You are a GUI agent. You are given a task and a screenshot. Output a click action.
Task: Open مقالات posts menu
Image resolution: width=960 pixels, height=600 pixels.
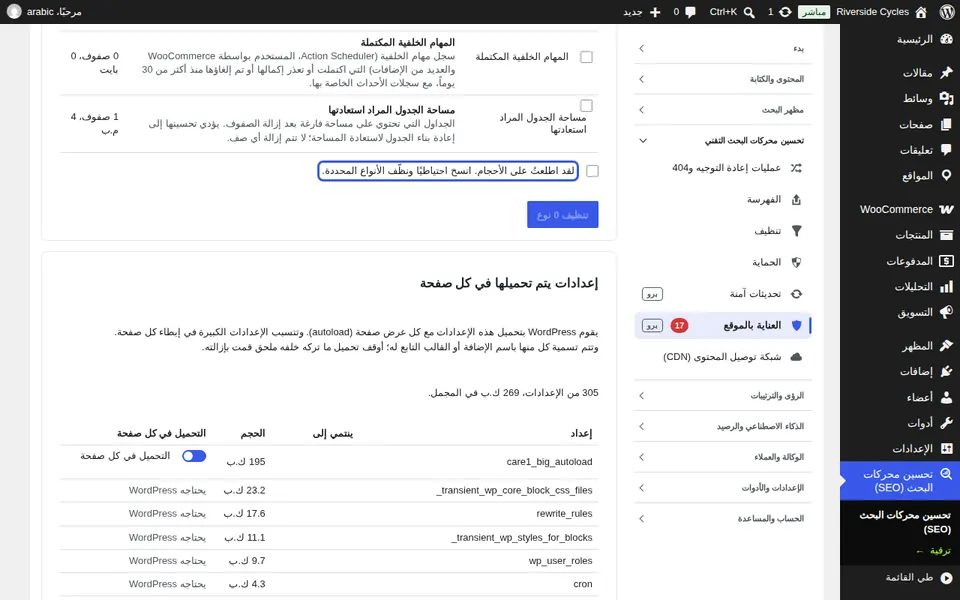click(x=927, y=73)
